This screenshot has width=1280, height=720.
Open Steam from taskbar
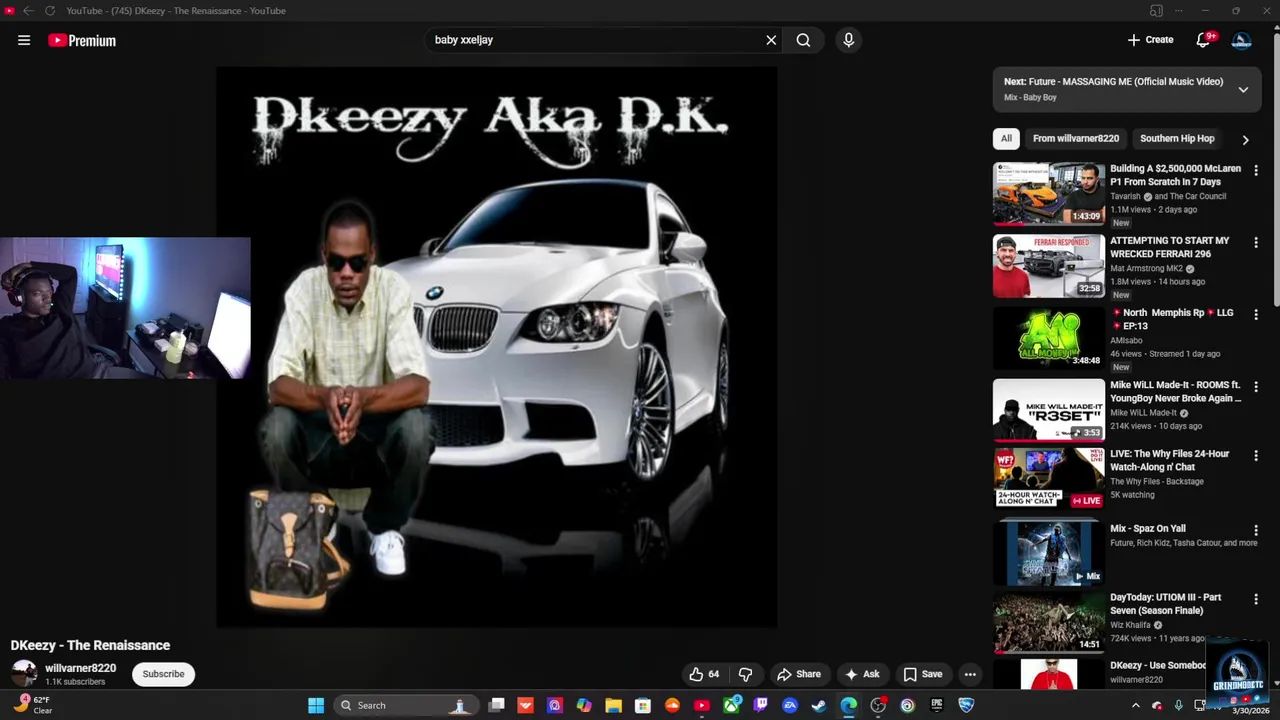click(819, 706)
